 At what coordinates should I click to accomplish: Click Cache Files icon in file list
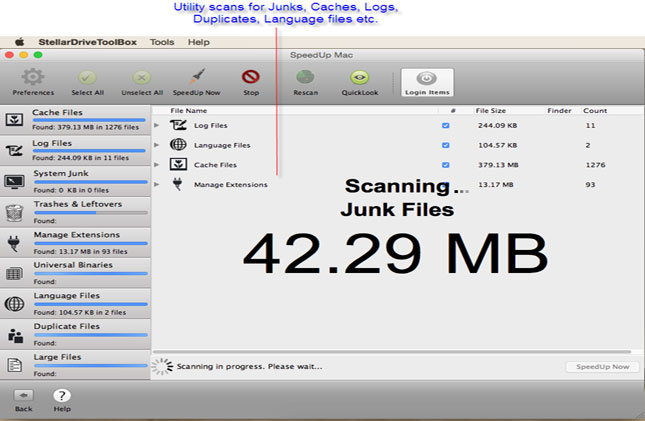pos(178,165)
